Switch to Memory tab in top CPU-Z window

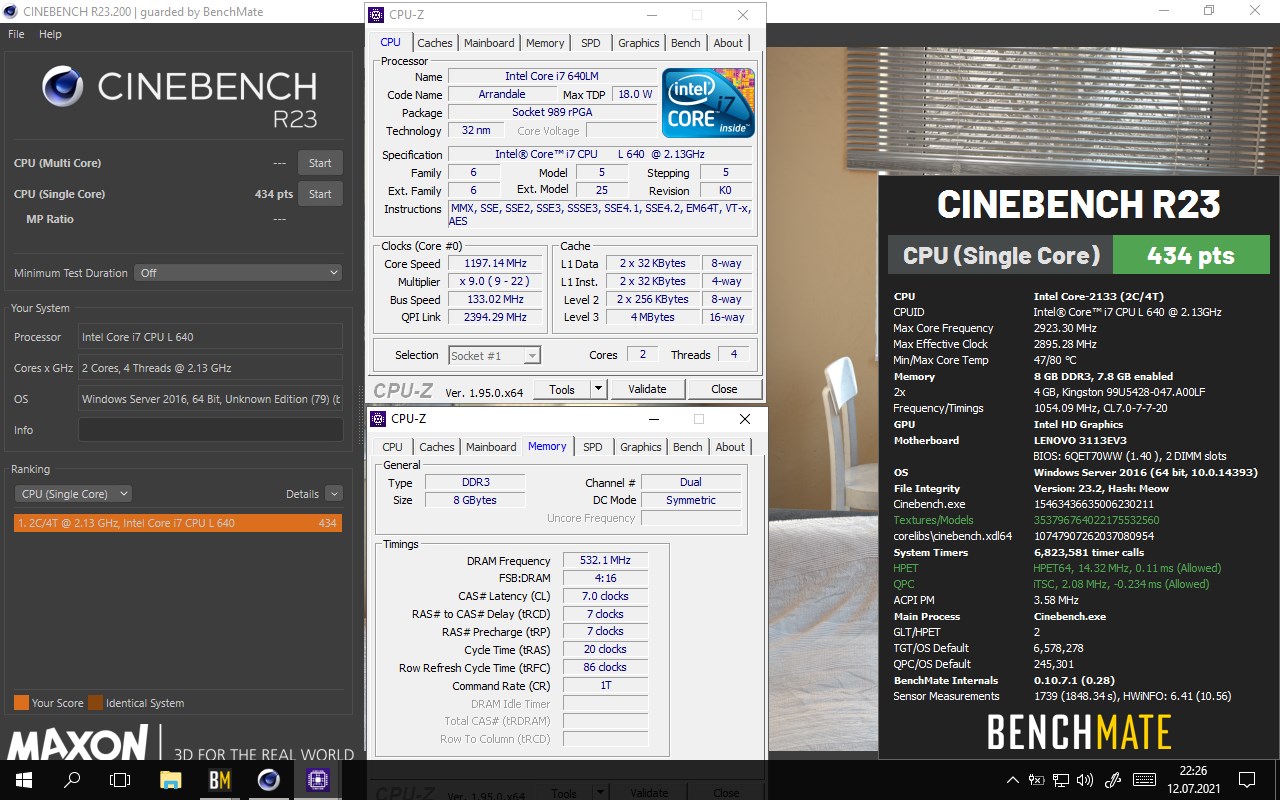coord(545,43)
